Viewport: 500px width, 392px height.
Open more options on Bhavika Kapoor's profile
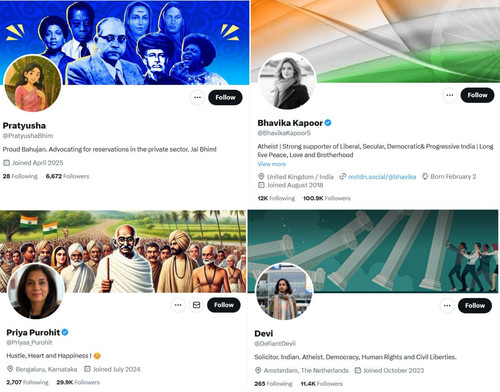[x=450, y=95]
